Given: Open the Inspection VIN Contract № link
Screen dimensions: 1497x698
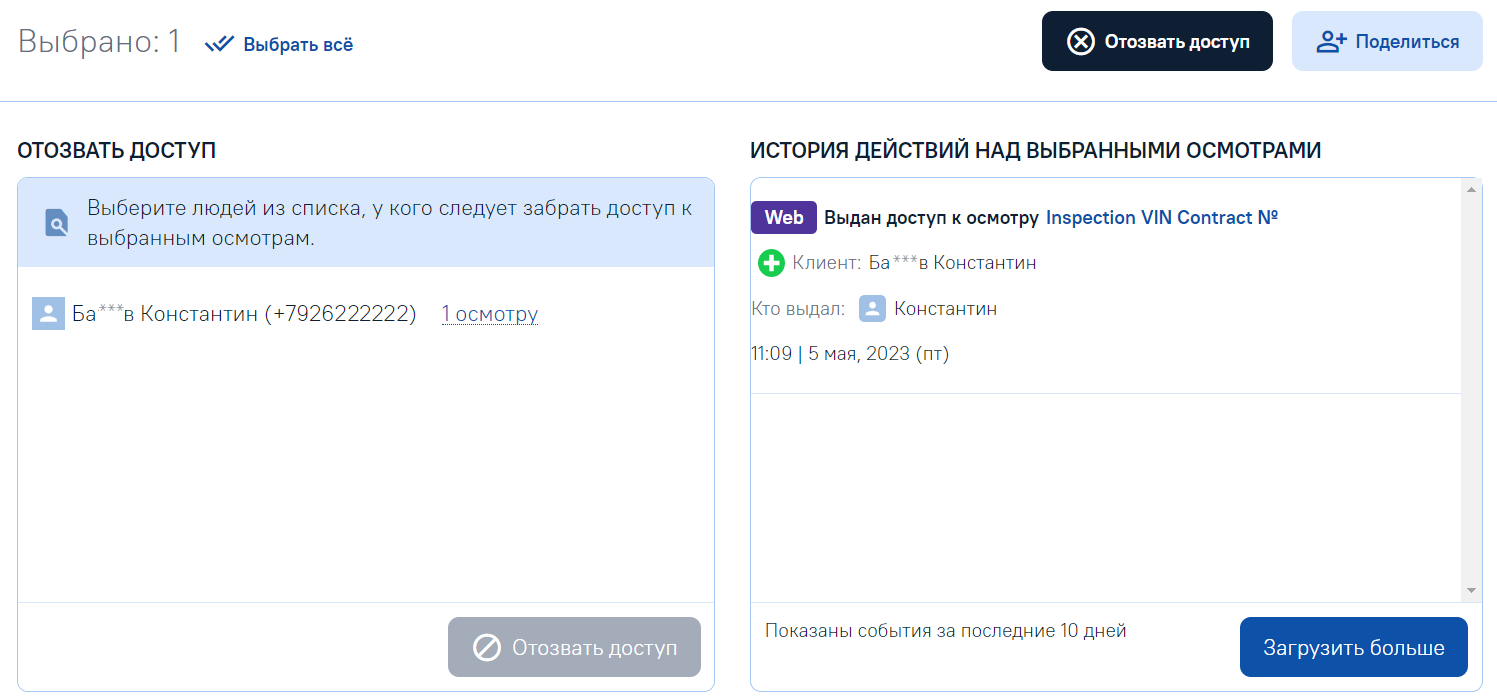Looking at the screenshot, I should click(x=1161, y=218).
